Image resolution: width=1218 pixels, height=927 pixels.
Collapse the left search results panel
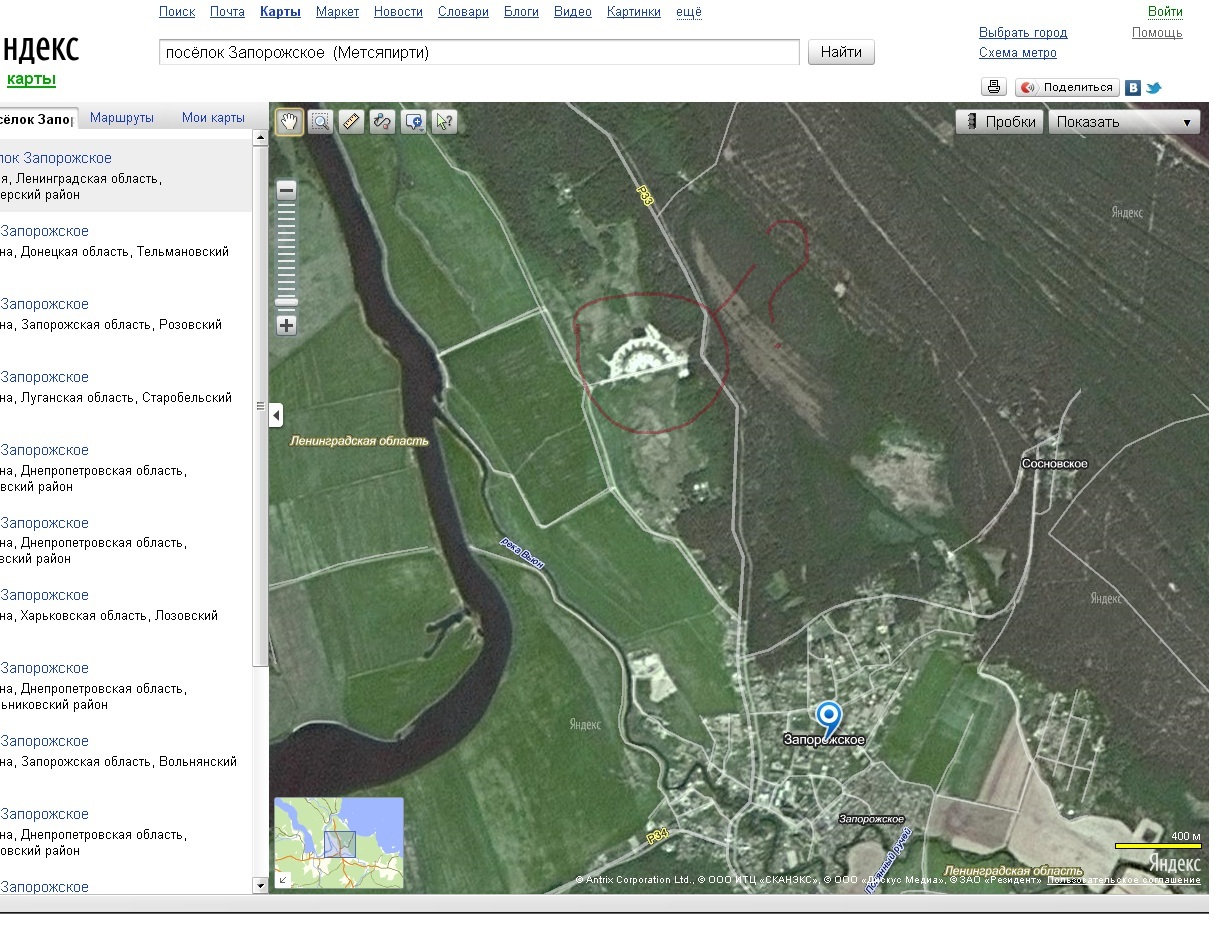click(277, 415)
